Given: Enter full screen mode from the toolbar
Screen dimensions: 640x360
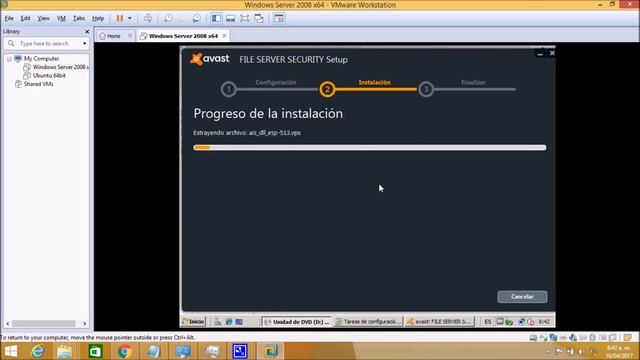Looking at the screenshot, I should pyautogui.click(x=244, y=18).
